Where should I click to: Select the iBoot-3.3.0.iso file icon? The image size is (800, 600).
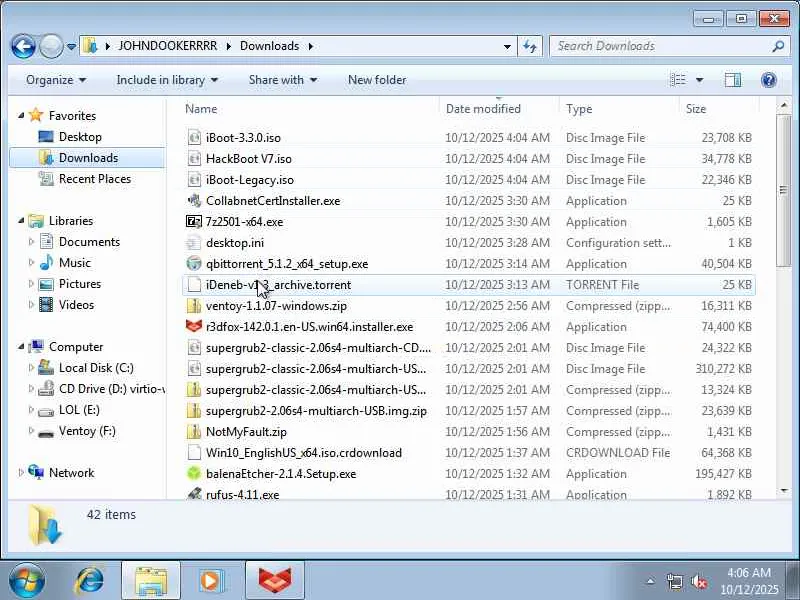[194, 138]
